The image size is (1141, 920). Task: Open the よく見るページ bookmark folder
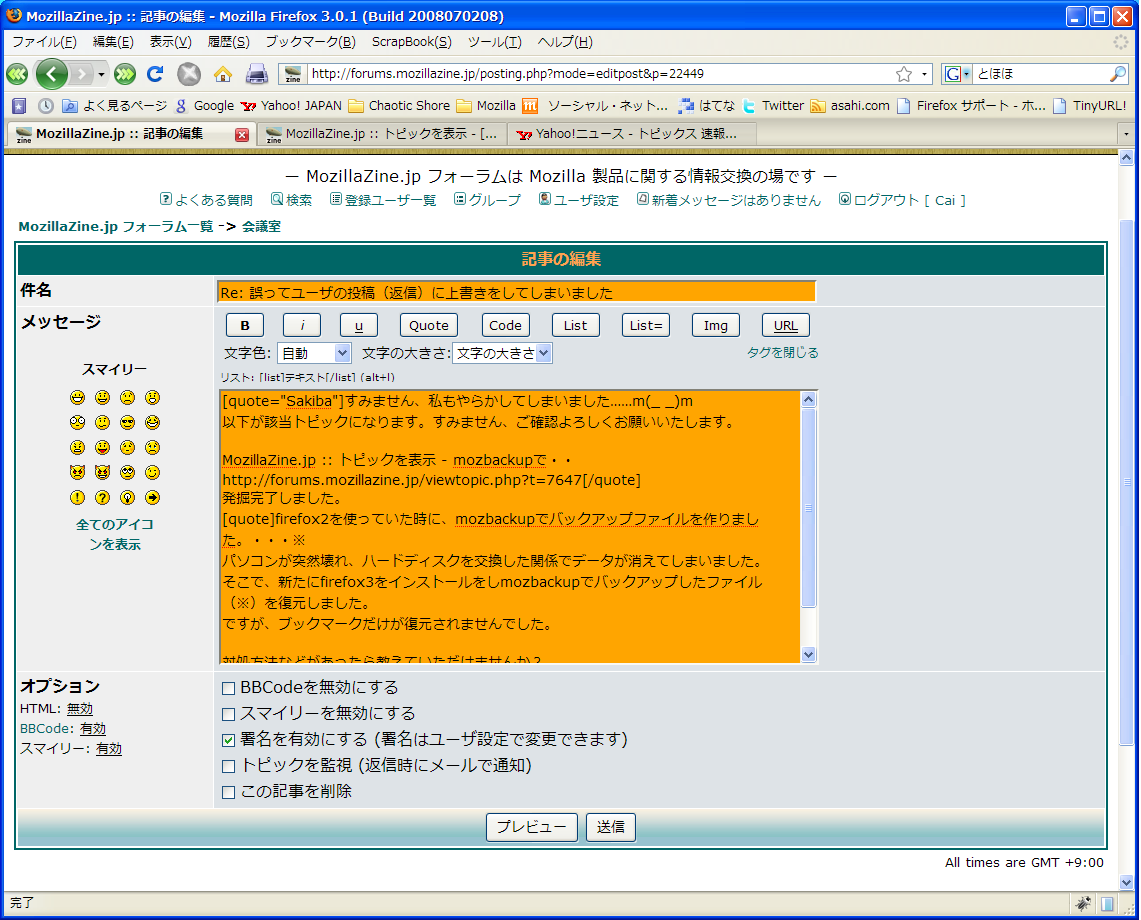click(115, 106)
